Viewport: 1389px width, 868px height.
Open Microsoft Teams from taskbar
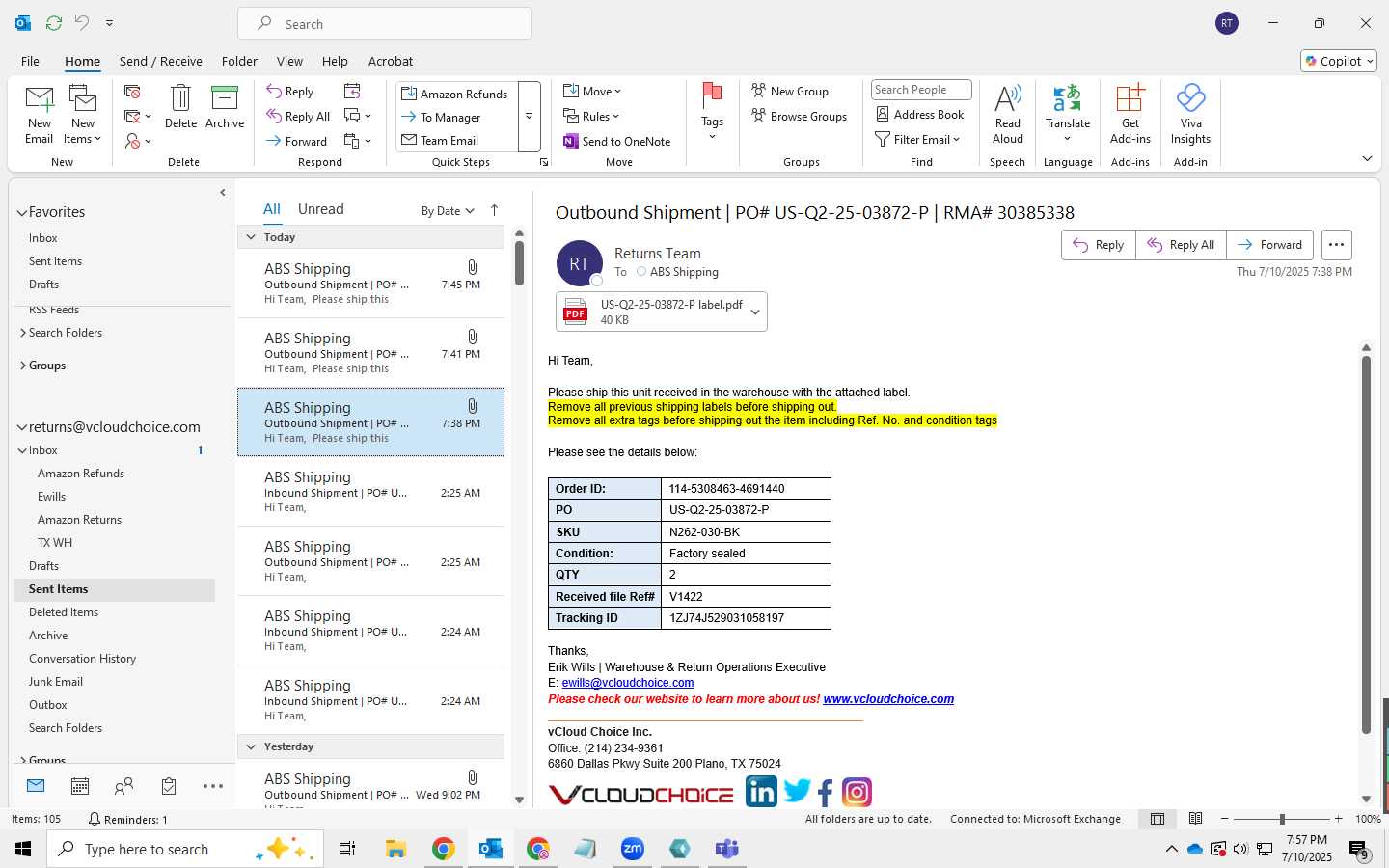pyautogui.click(x=726, y=849)
